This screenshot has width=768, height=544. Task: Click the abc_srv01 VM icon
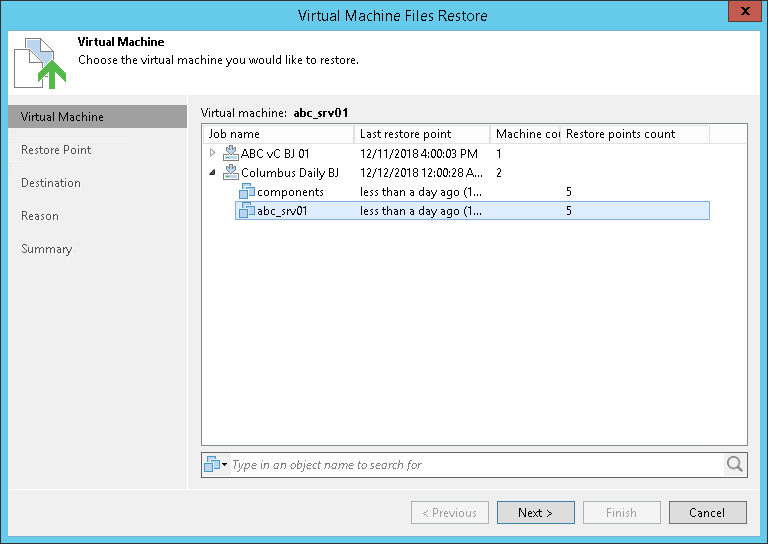247,211
